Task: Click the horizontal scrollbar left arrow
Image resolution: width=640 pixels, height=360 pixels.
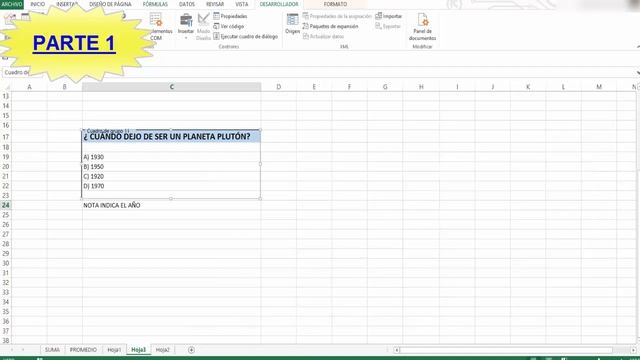Action: 396,350
